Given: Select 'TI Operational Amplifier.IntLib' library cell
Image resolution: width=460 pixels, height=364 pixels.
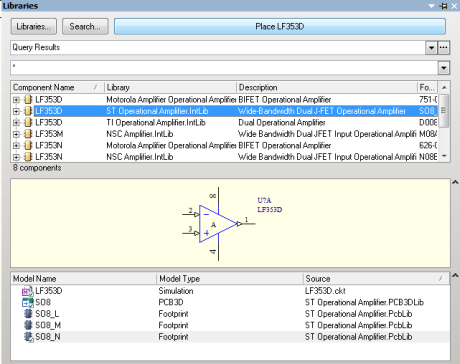Looking at the screenshot, I should 156,123.
